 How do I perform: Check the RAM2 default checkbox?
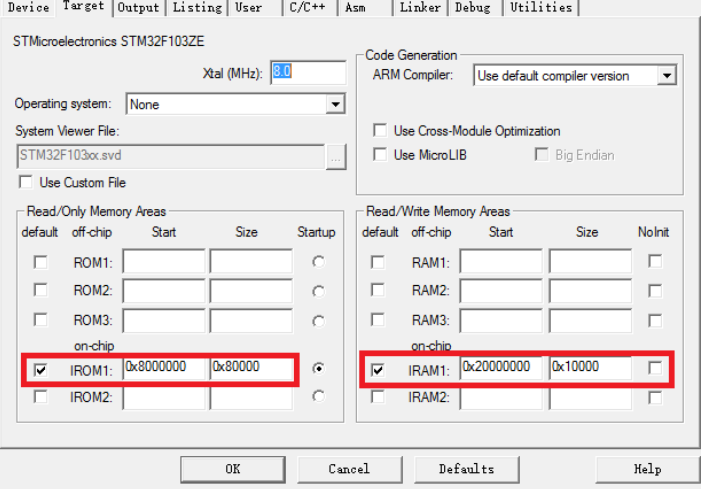coord(378,290)
